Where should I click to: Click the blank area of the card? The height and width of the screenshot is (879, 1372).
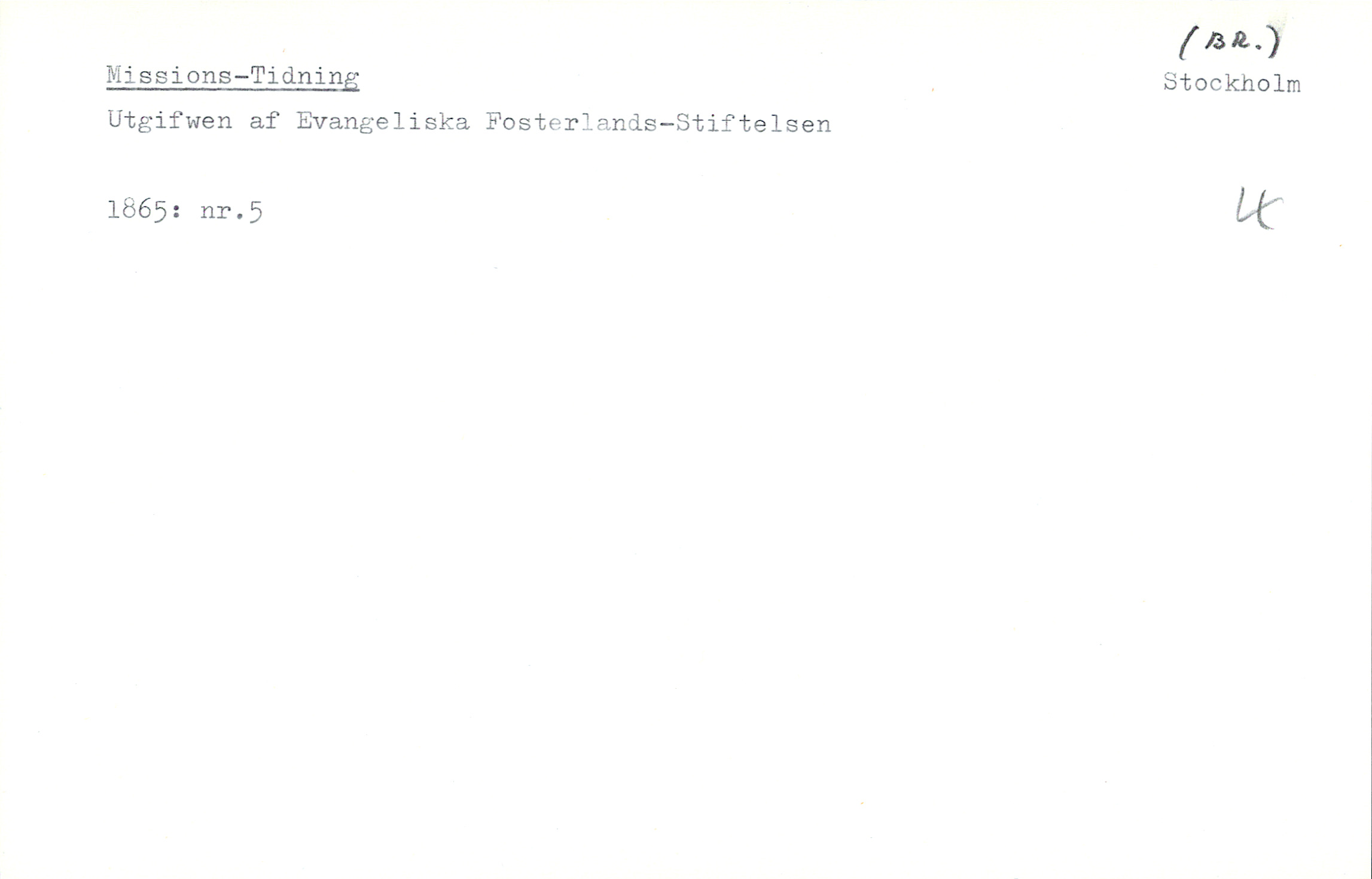pyautogui.click(x=686, y=538)
